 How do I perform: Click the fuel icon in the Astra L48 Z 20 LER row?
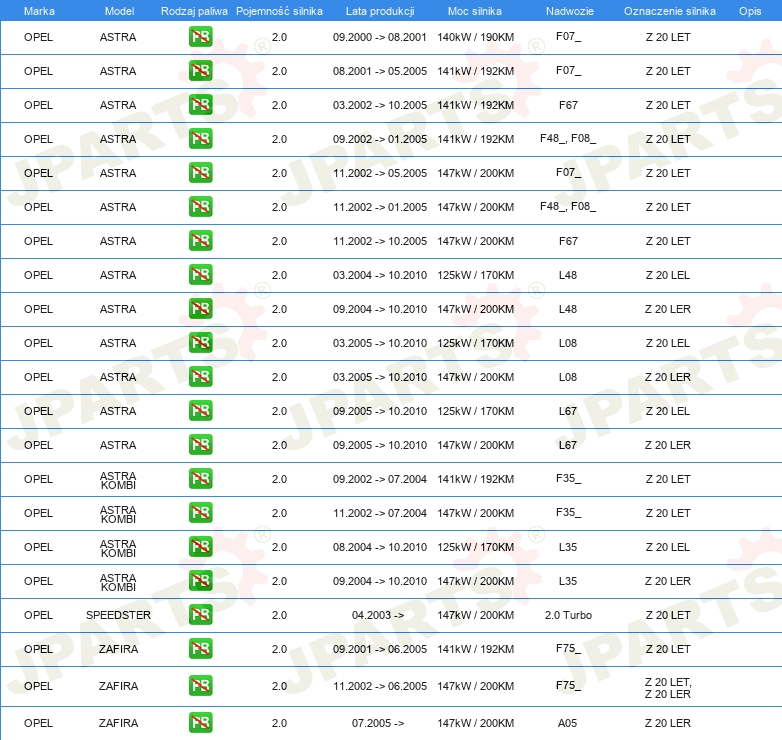(200, 309)
